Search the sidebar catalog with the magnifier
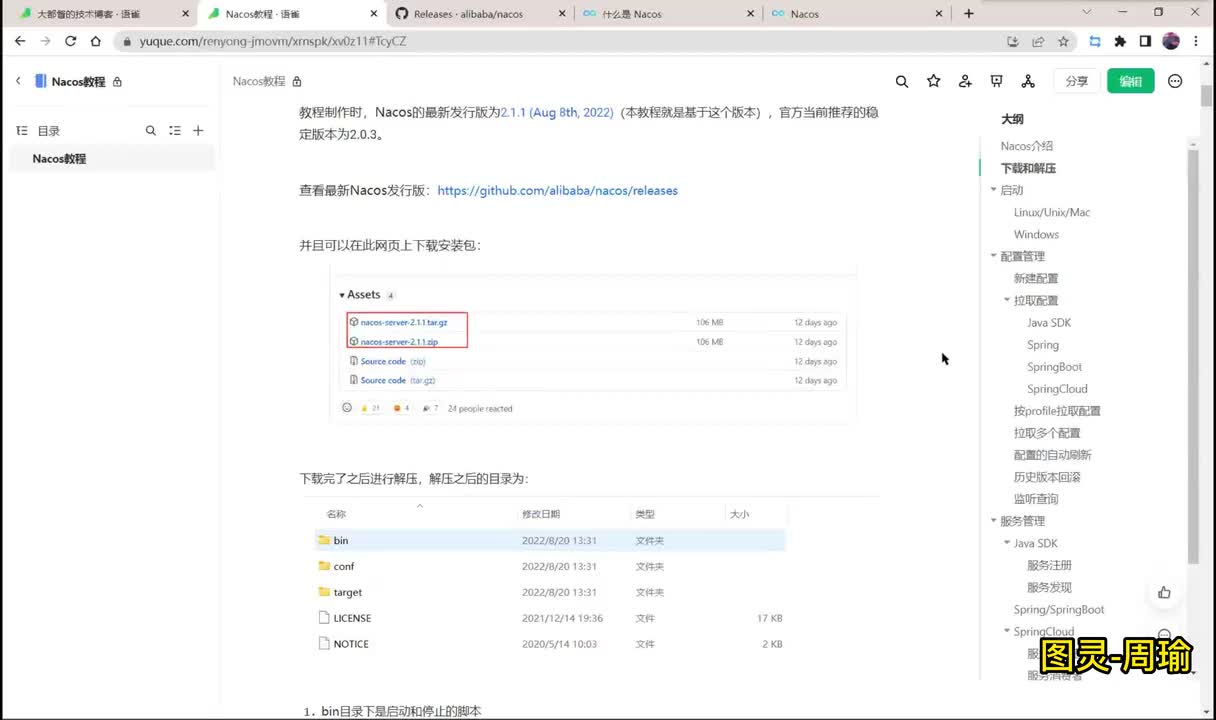The image size is (1216, 720). pyautogui.click(x=151, y=130)
